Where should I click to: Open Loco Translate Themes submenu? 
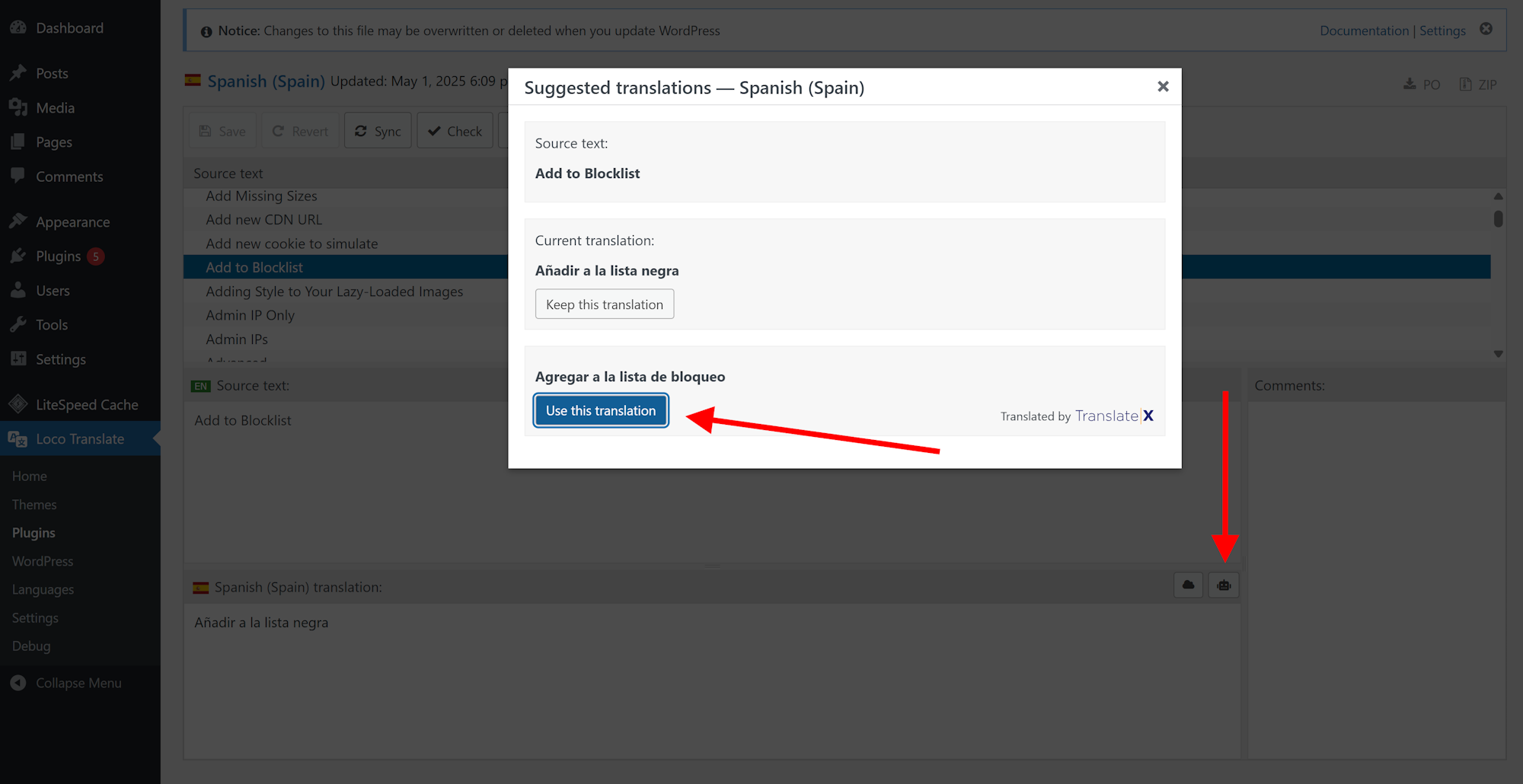click(34, 505)
